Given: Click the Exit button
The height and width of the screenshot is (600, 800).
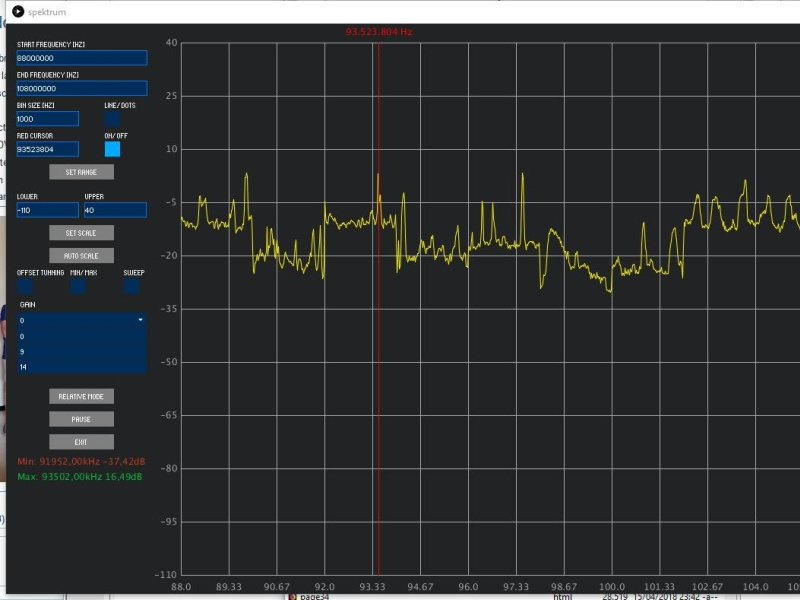Looking at the screenshot, I should (81, 442).
